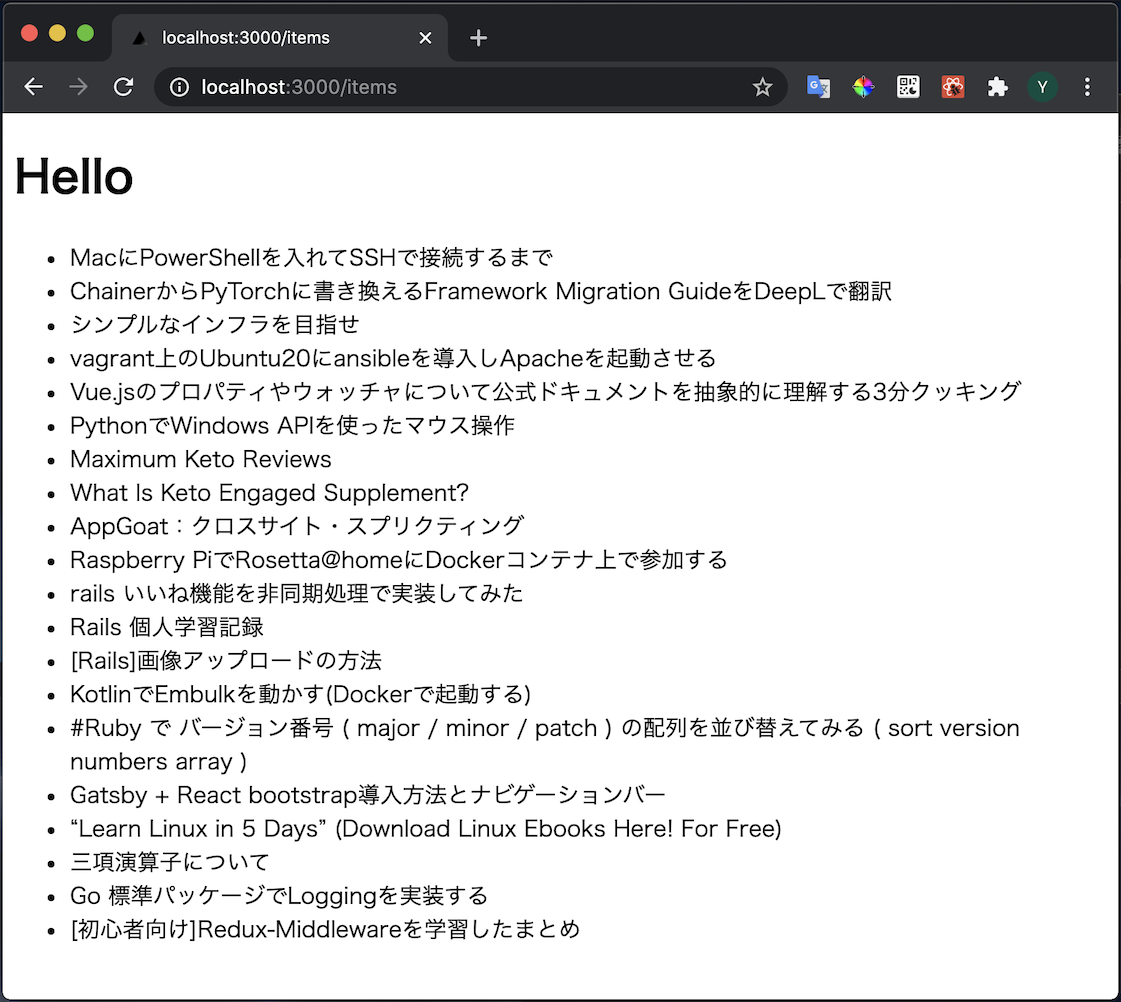Click "[Rails]画像アップロードの方法" item
Viewport: 1121px width, 1002px height.
[x=226, y=660]
